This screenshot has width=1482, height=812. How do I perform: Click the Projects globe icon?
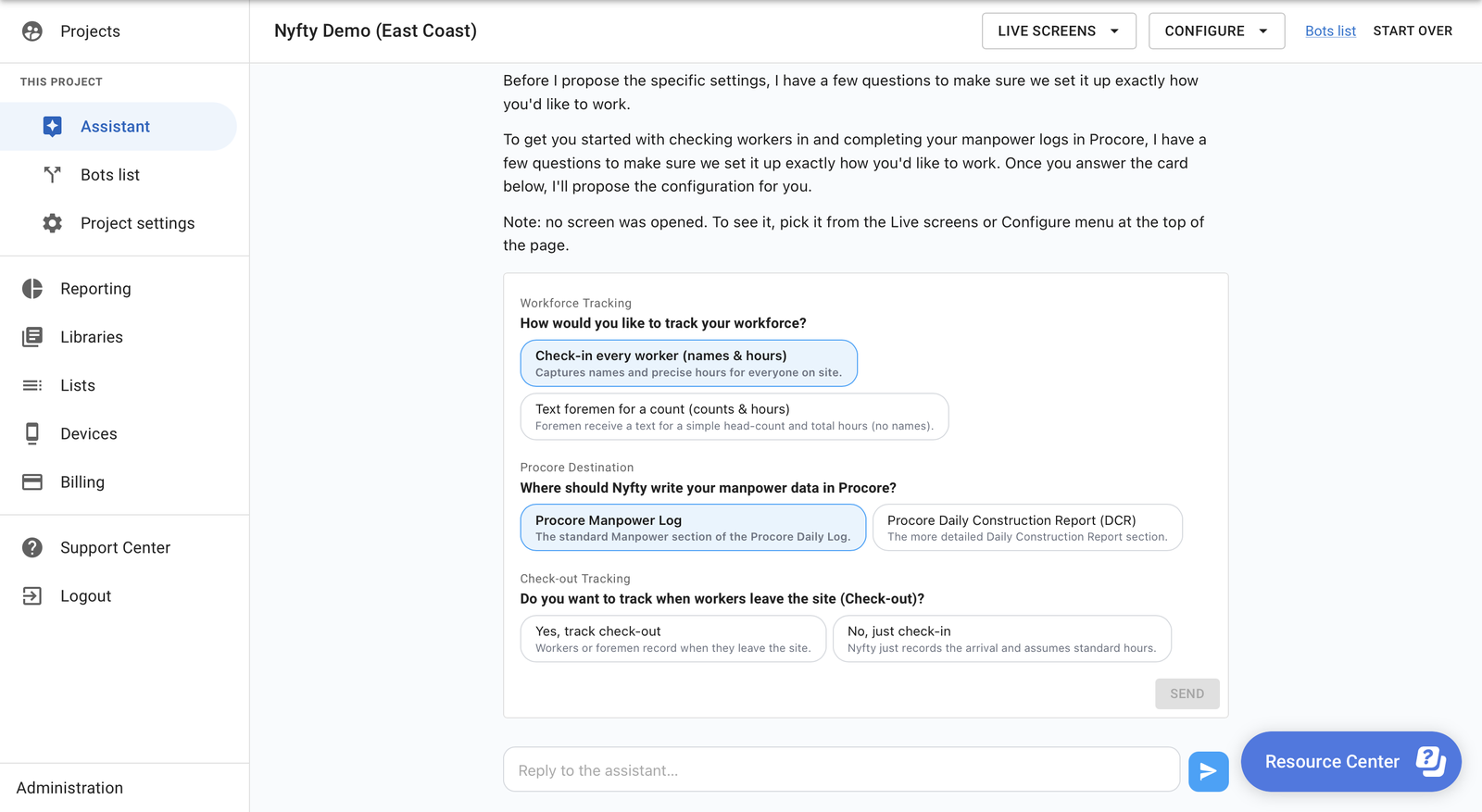[x=32, y=31]
